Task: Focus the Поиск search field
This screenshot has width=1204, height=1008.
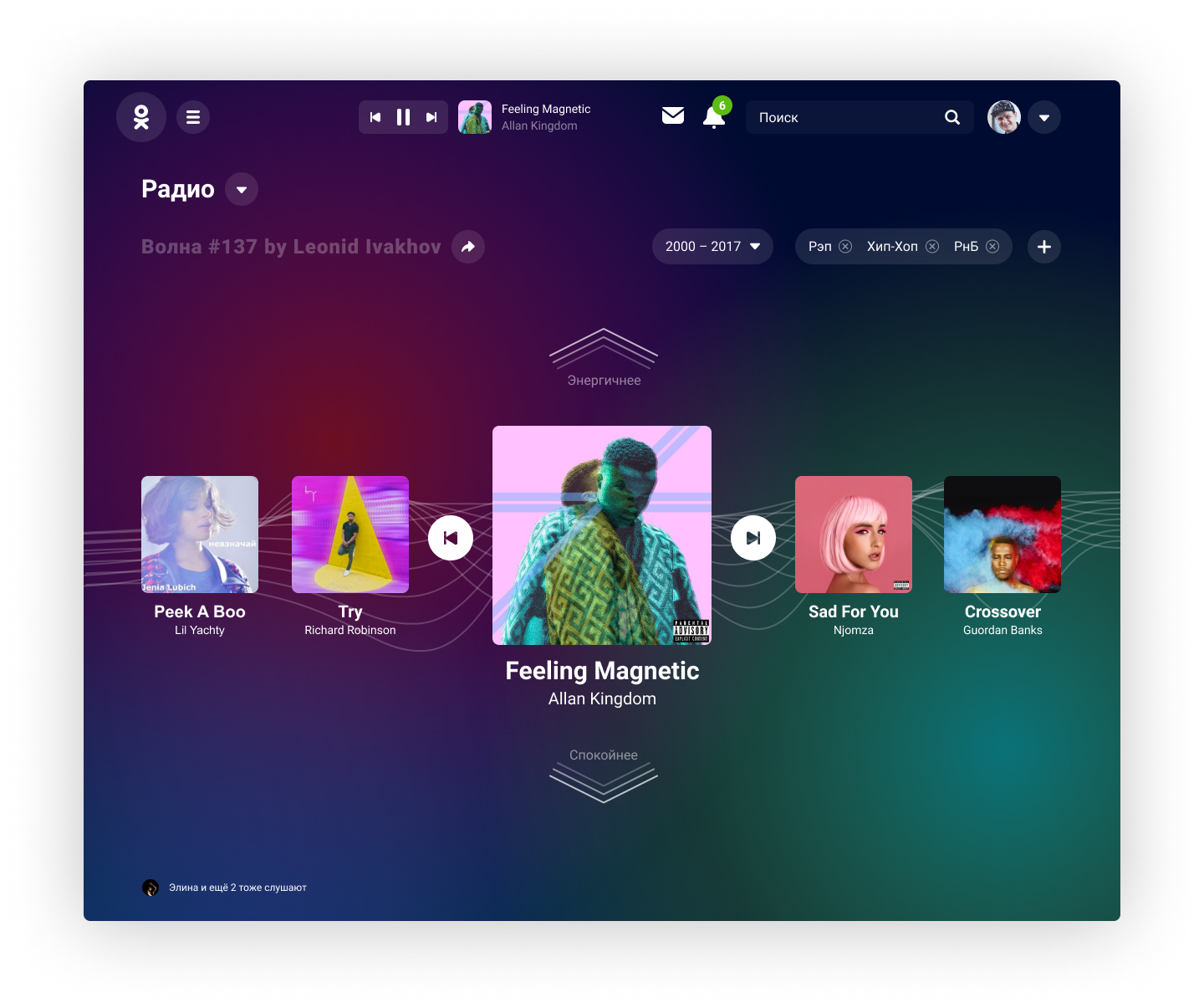Action: (x=860, y=117)
